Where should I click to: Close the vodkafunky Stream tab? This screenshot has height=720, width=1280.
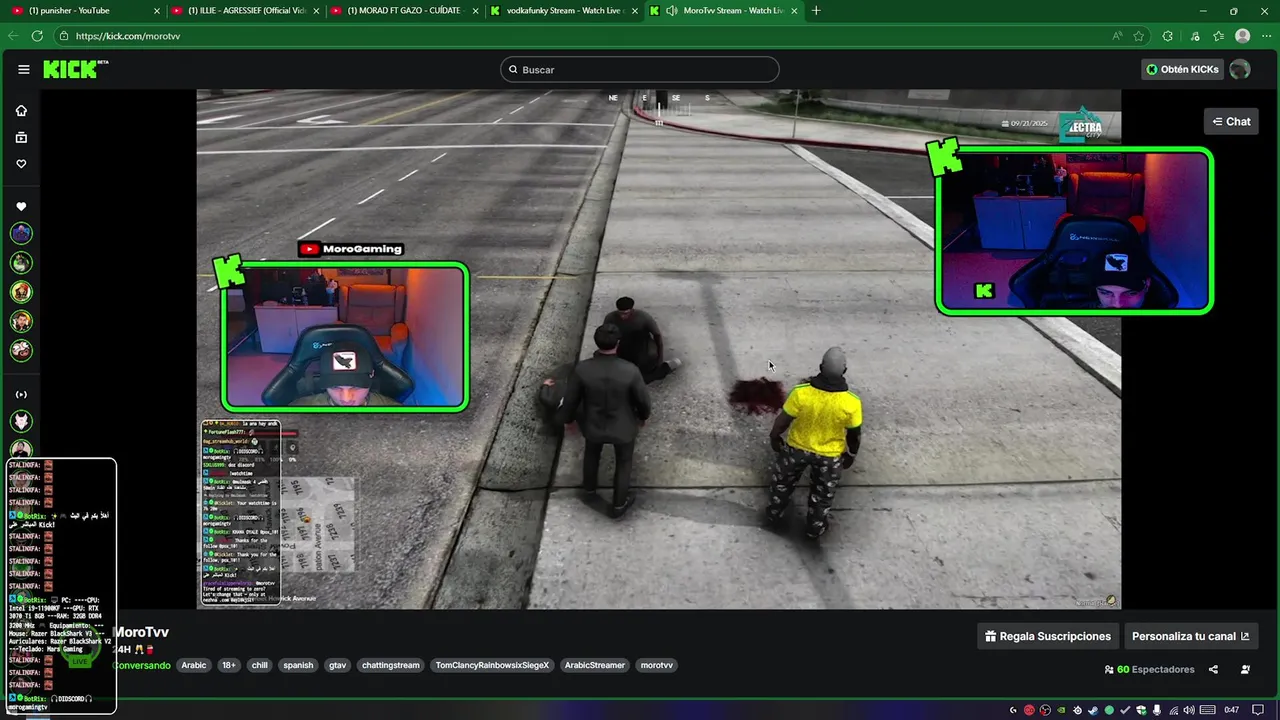pos(634,11)
